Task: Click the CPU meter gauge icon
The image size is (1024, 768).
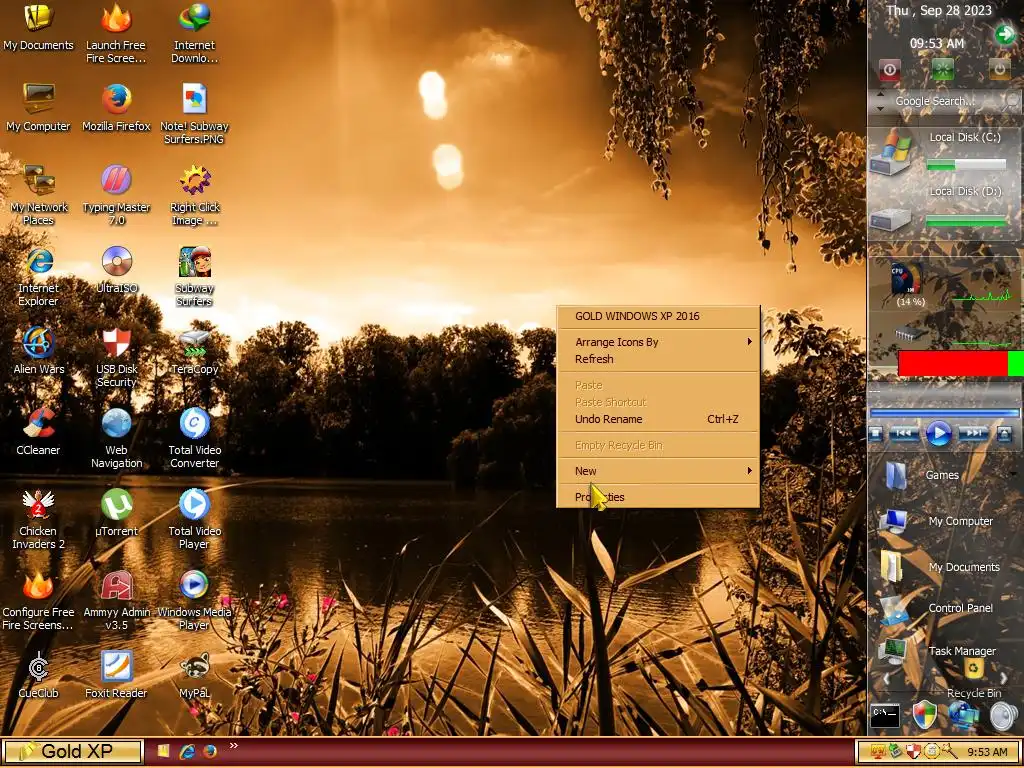Action: [x=908, y=280]
